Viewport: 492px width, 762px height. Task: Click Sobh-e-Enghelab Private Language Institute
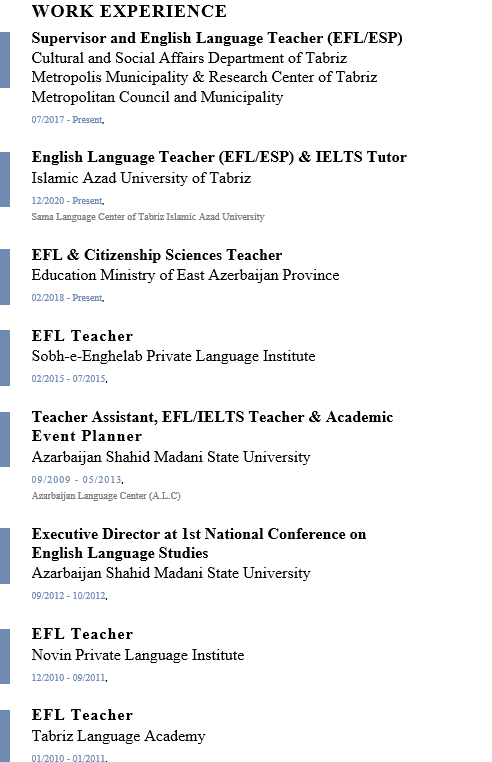click(x=173, y=356)
